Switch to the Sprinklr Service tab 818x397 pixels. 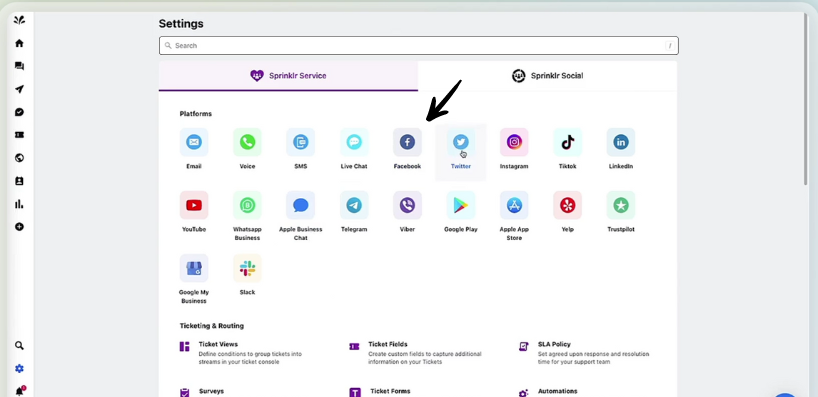[x=288, y=76]
